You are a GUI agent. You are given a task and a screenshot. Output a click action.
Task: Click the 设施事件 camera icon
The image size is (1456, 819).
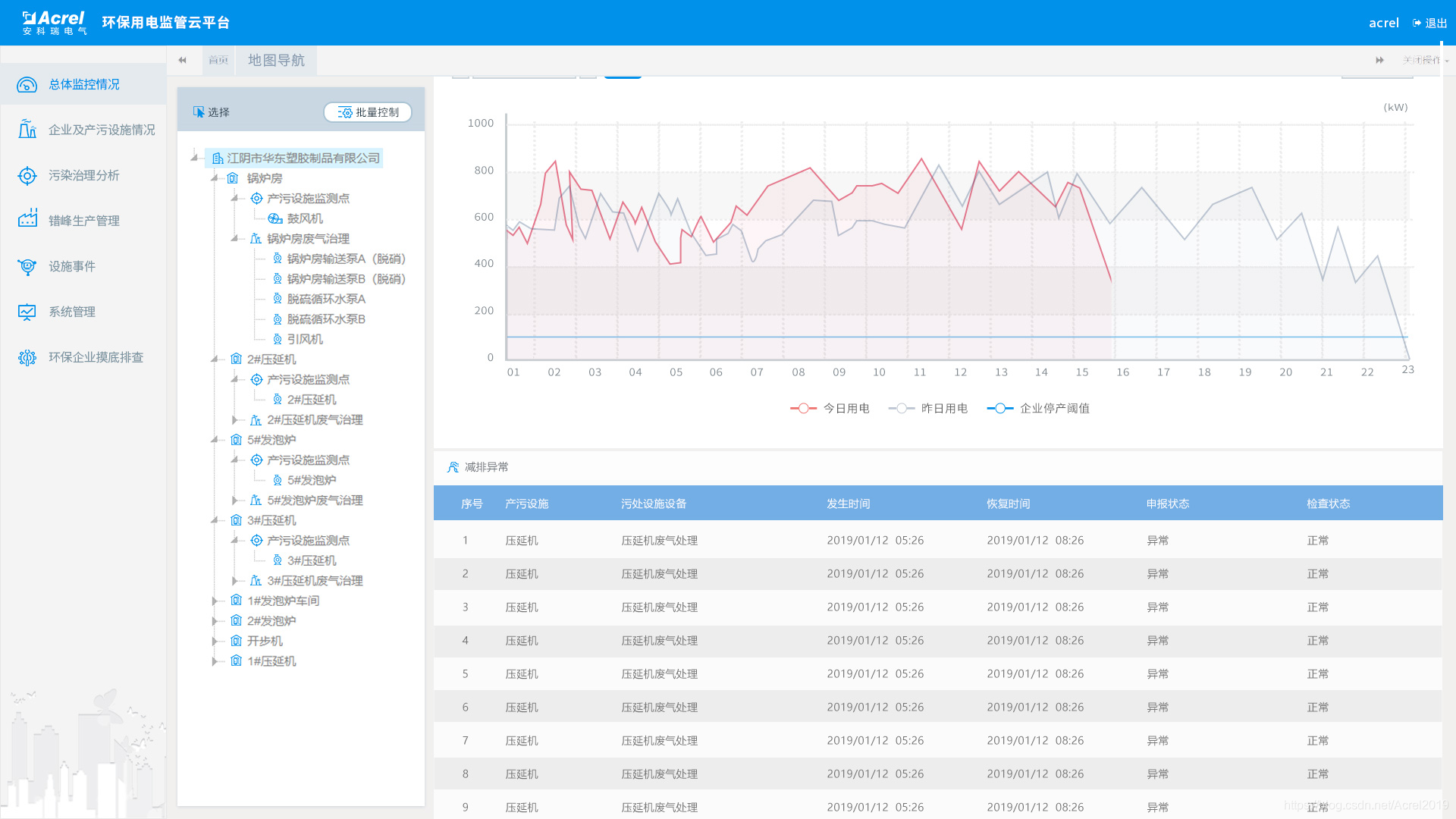pos(27,266)
